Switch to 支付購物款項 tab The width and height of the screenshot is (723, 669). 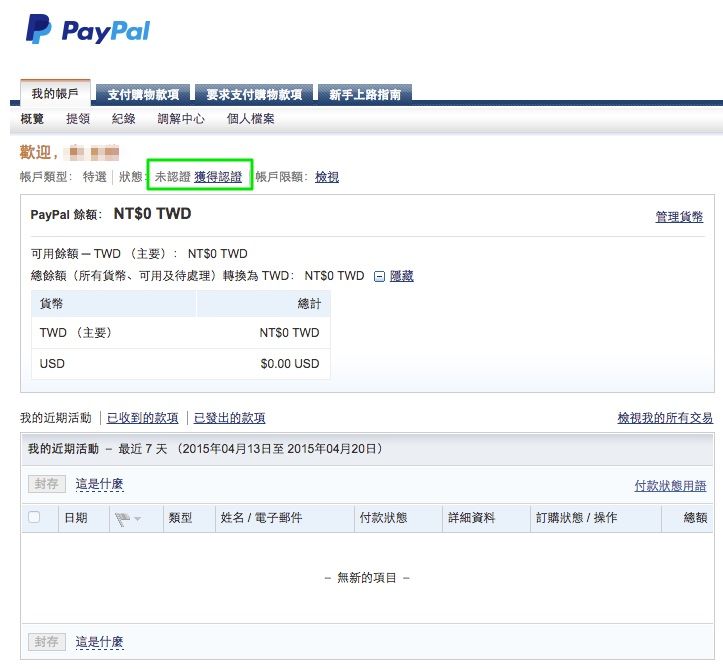pos(143,95)
